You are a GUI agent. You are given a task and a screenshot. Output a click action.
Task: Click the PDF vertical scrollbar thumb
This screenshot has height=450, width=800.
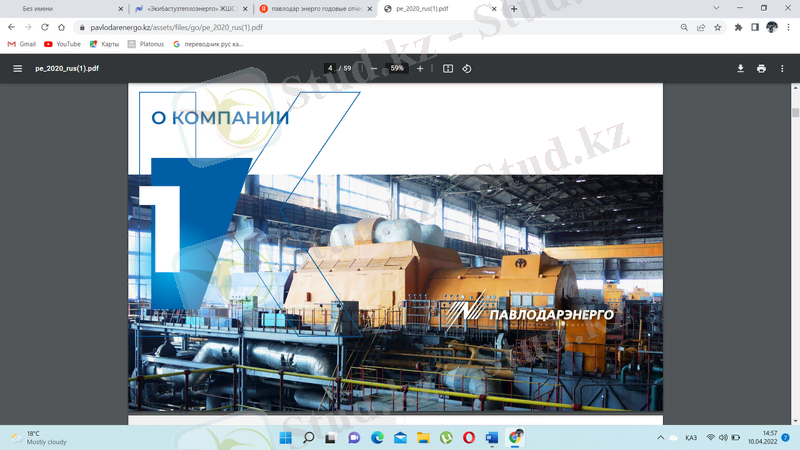pos(795,113)
